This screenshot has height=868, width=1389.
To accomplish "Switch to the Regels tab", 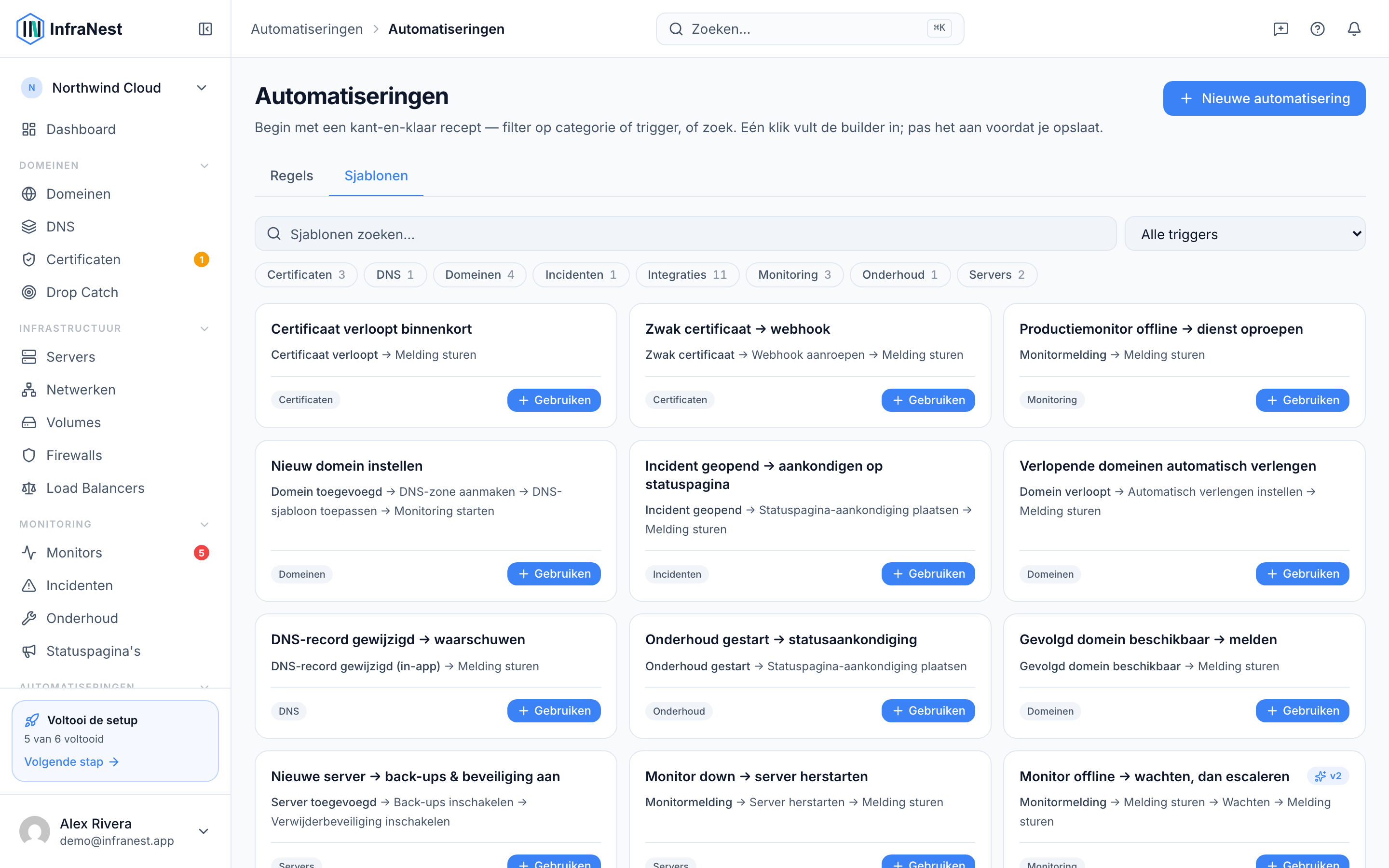I will point(292,176).
